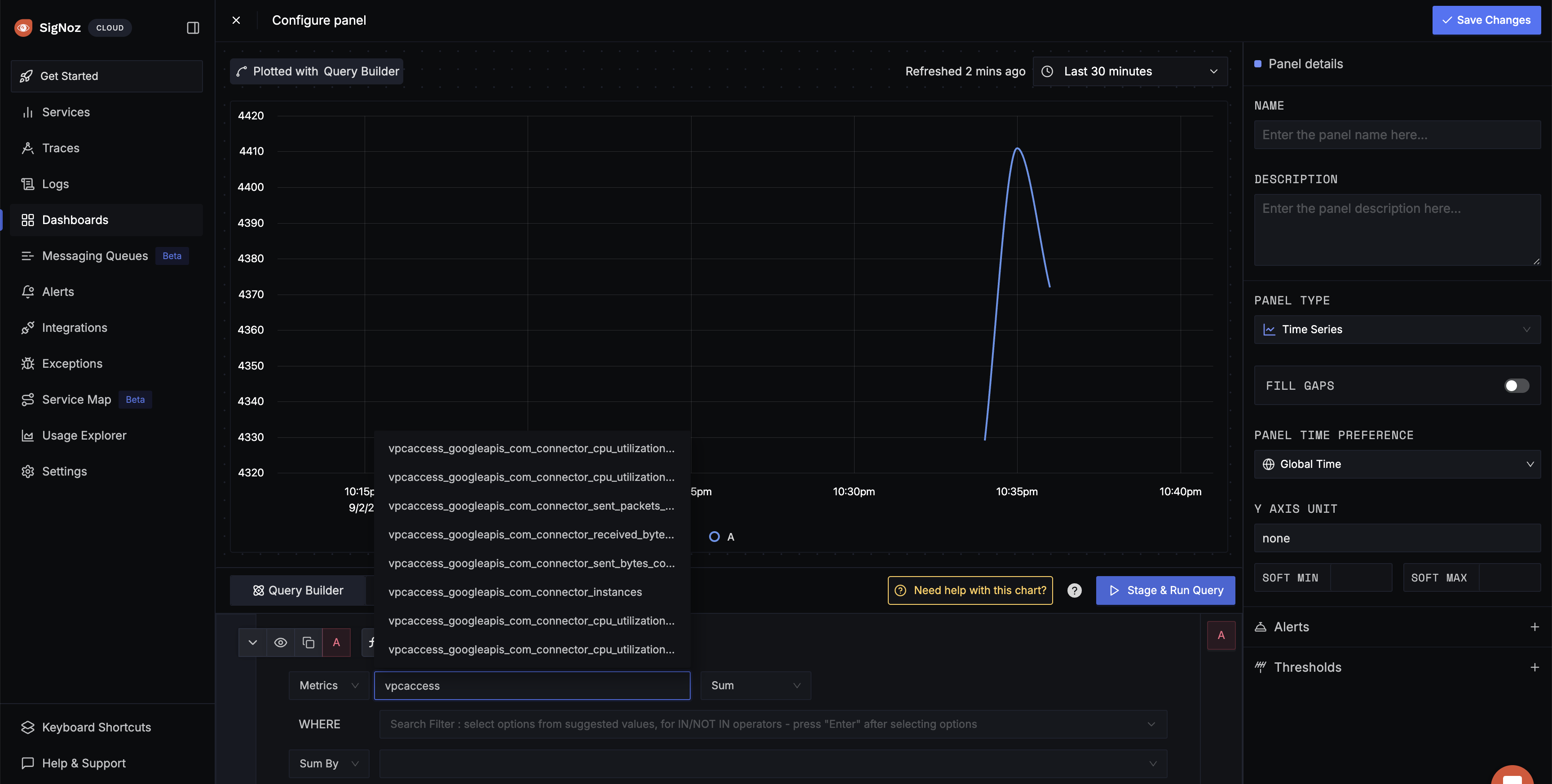Select vpcaccess connector_received_byte metric option
The image size is (1552, 784).
[532, 534]
